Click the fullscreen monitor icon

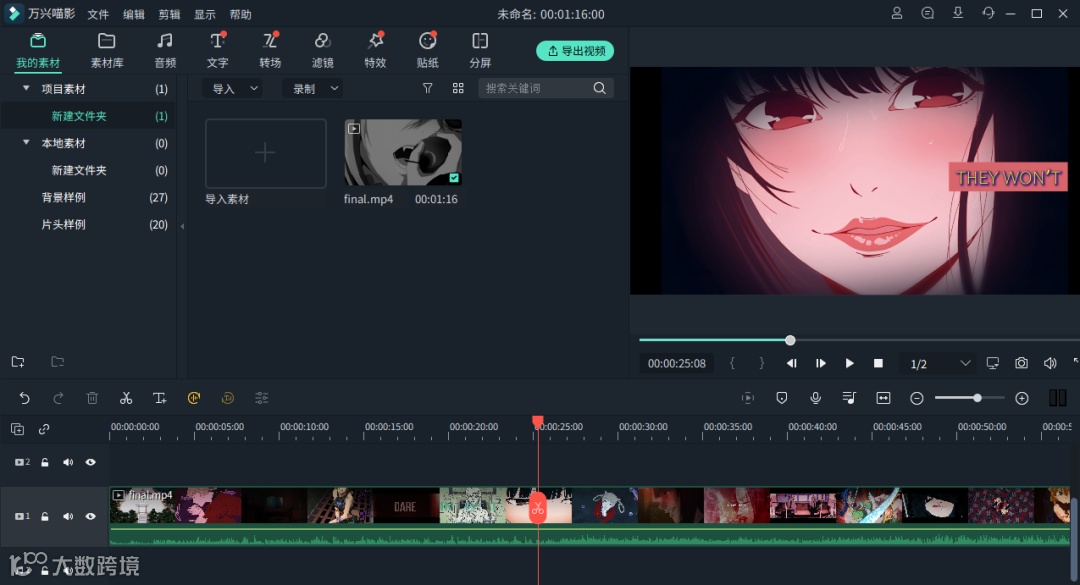993,363
